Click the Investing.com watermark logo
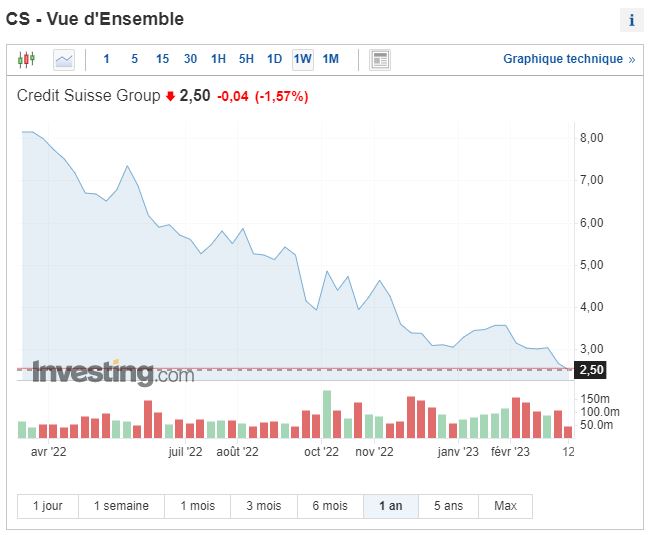This screenshot has width=650, height=535. point(113,373)
